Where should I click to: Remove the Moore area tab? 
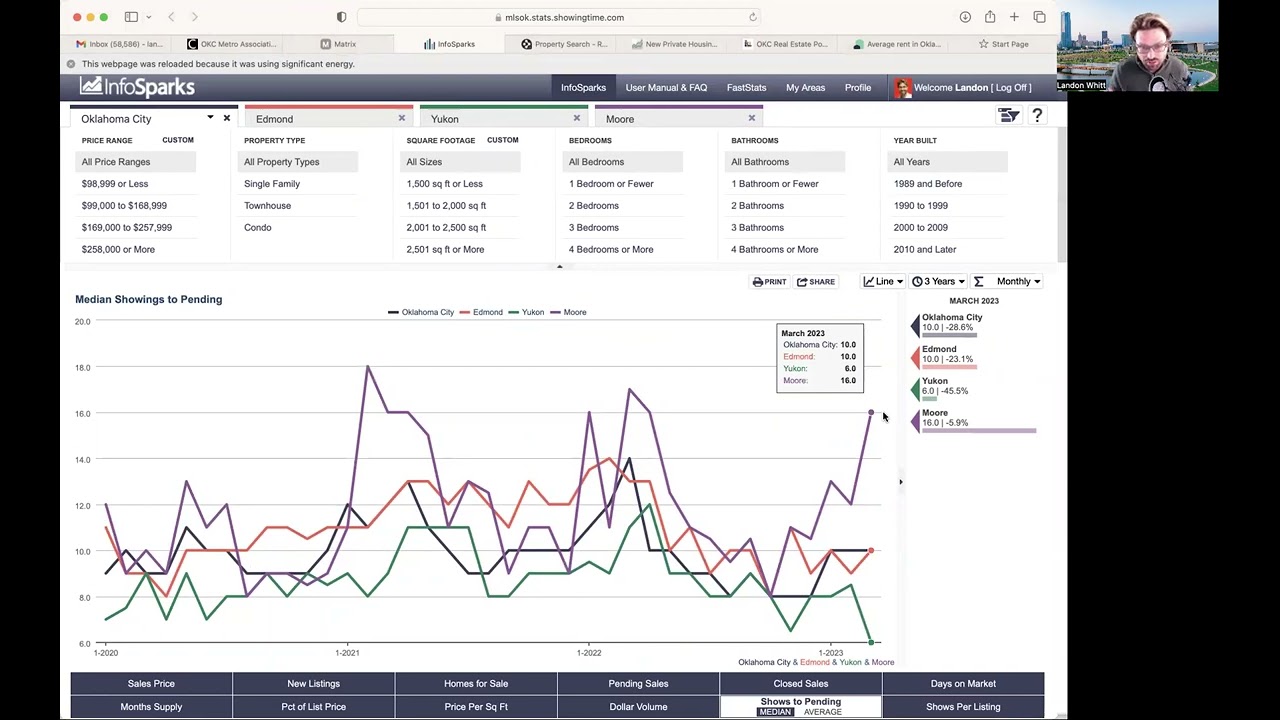tap(752, 118)
